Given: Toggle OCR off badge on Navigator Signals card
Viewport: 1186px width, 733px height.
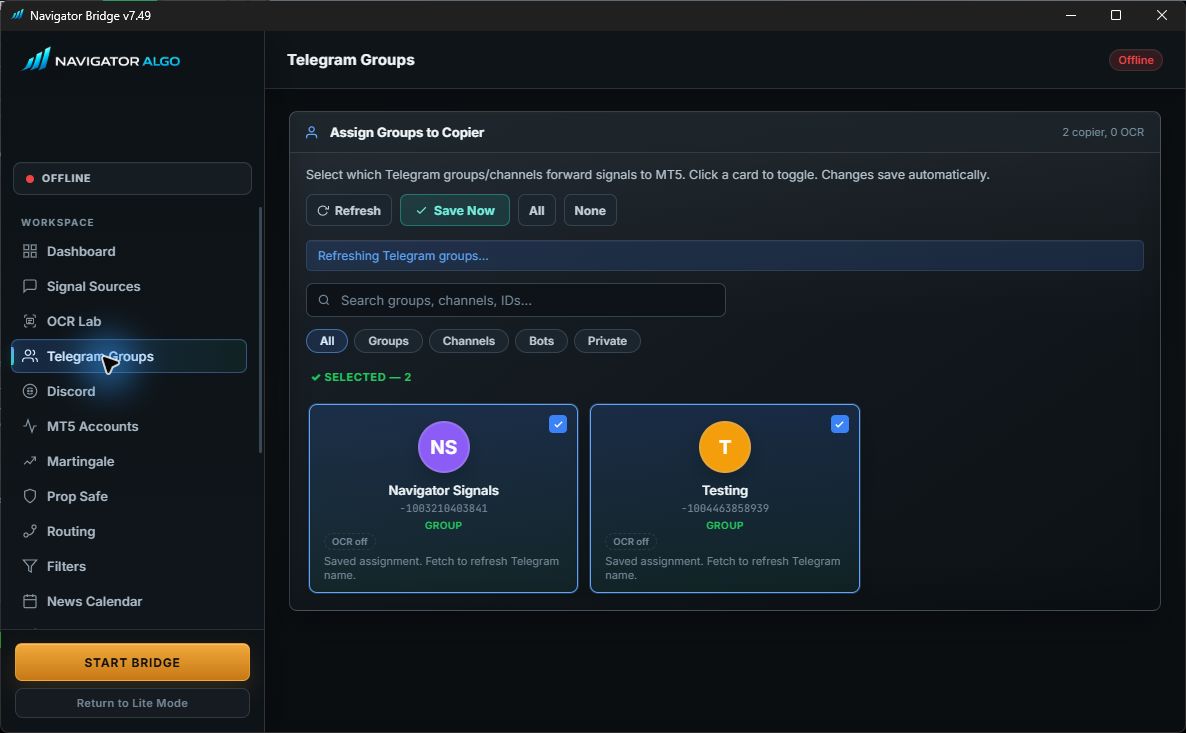Looking at the screenshot, I should [x=349, y=542].
